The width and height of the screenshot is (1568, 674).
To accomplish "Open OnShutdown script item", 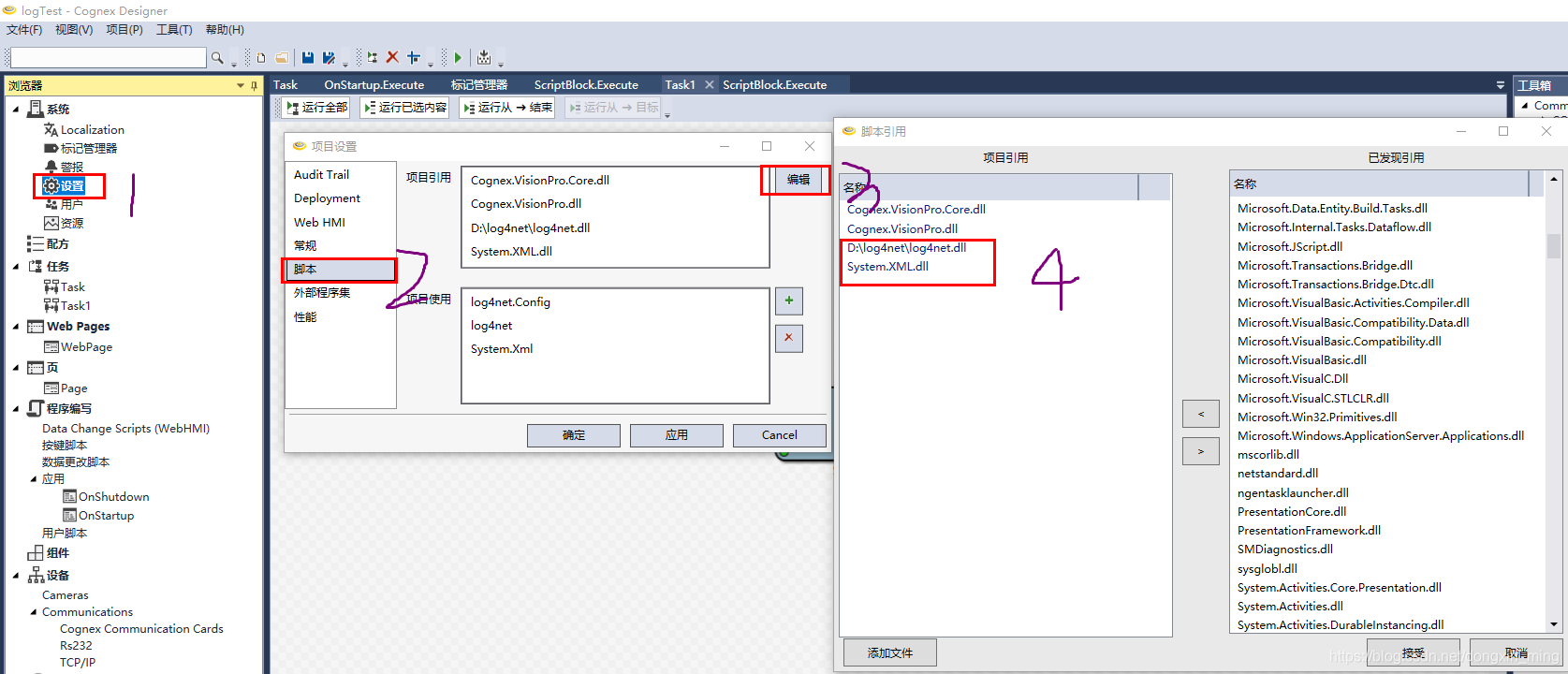I will coord(106,497).
